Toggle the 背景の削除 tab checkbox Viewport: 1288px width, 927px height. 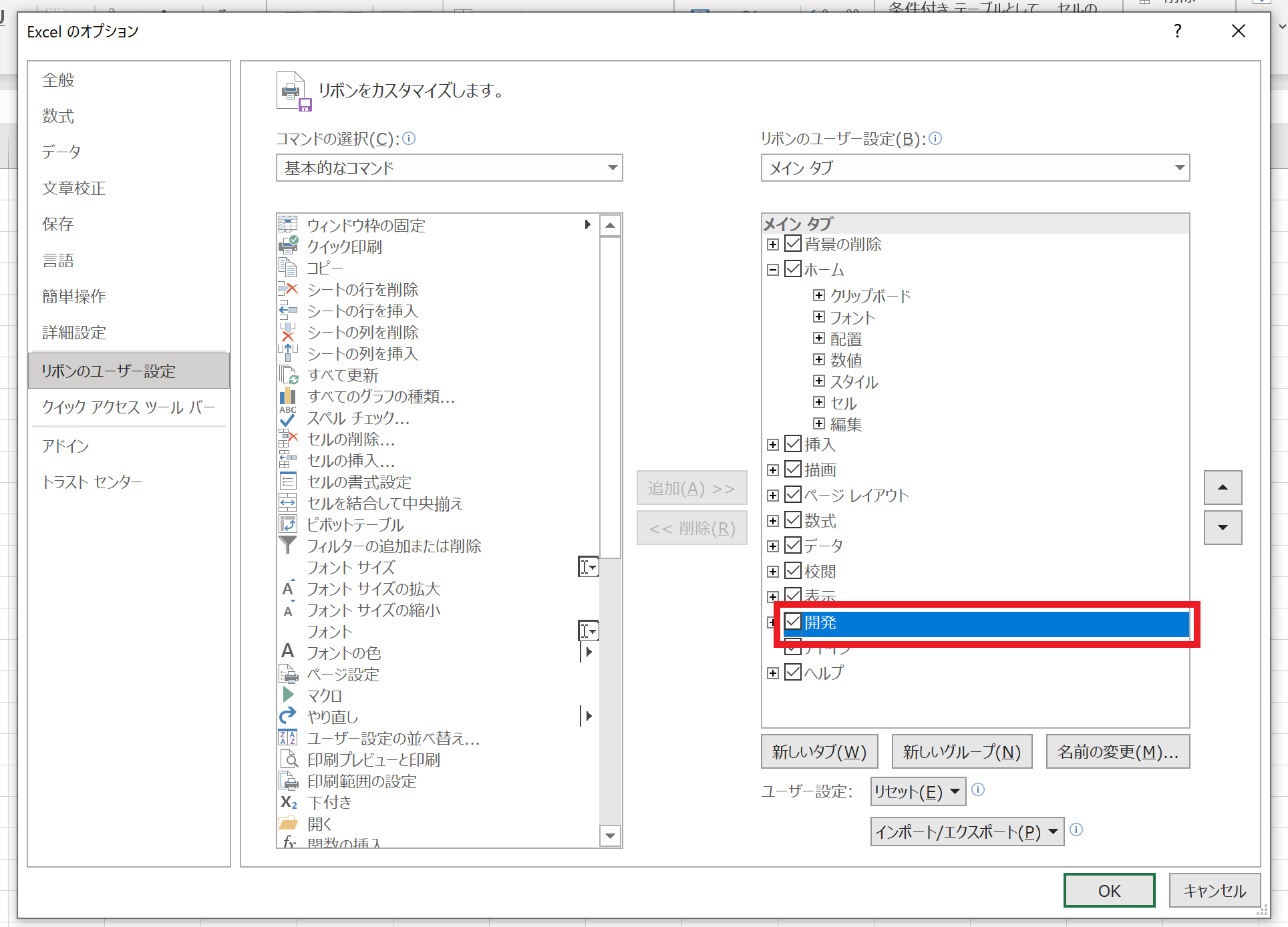click(x=793, y=244)
